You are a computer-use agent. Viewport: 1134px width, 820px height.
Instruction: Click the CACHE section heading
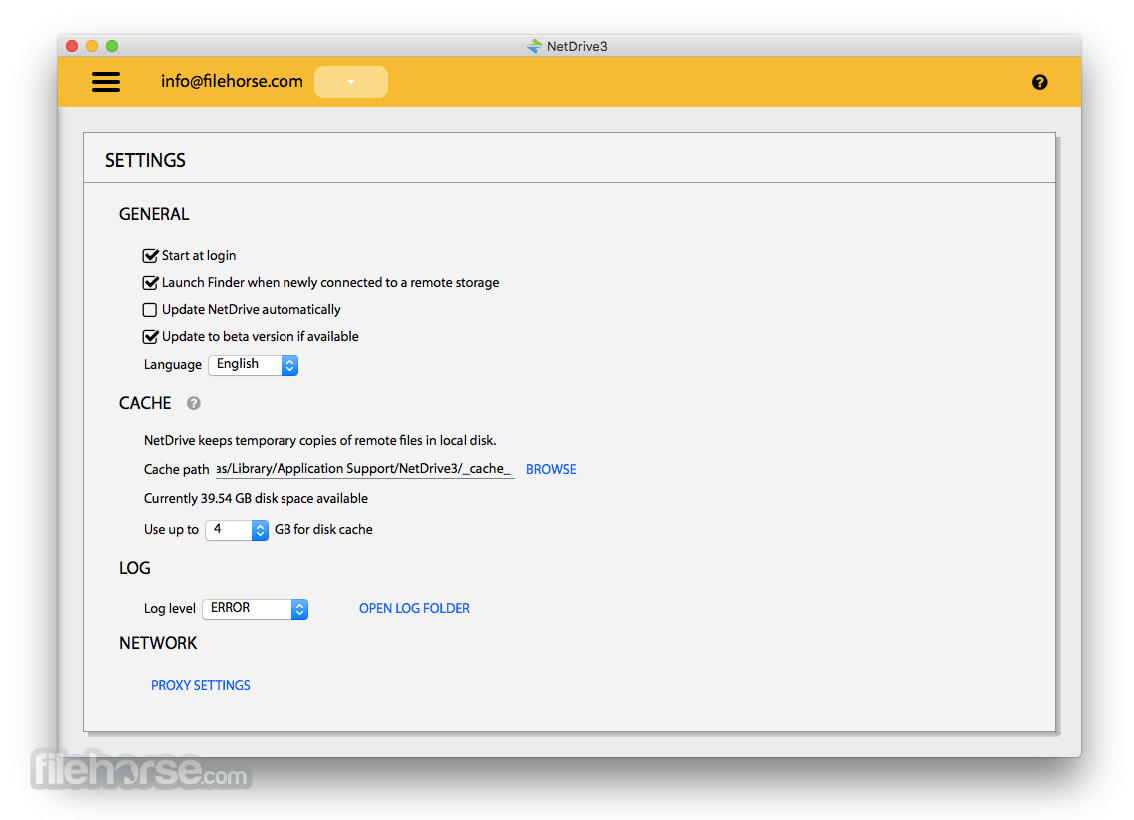pos(145,403)
